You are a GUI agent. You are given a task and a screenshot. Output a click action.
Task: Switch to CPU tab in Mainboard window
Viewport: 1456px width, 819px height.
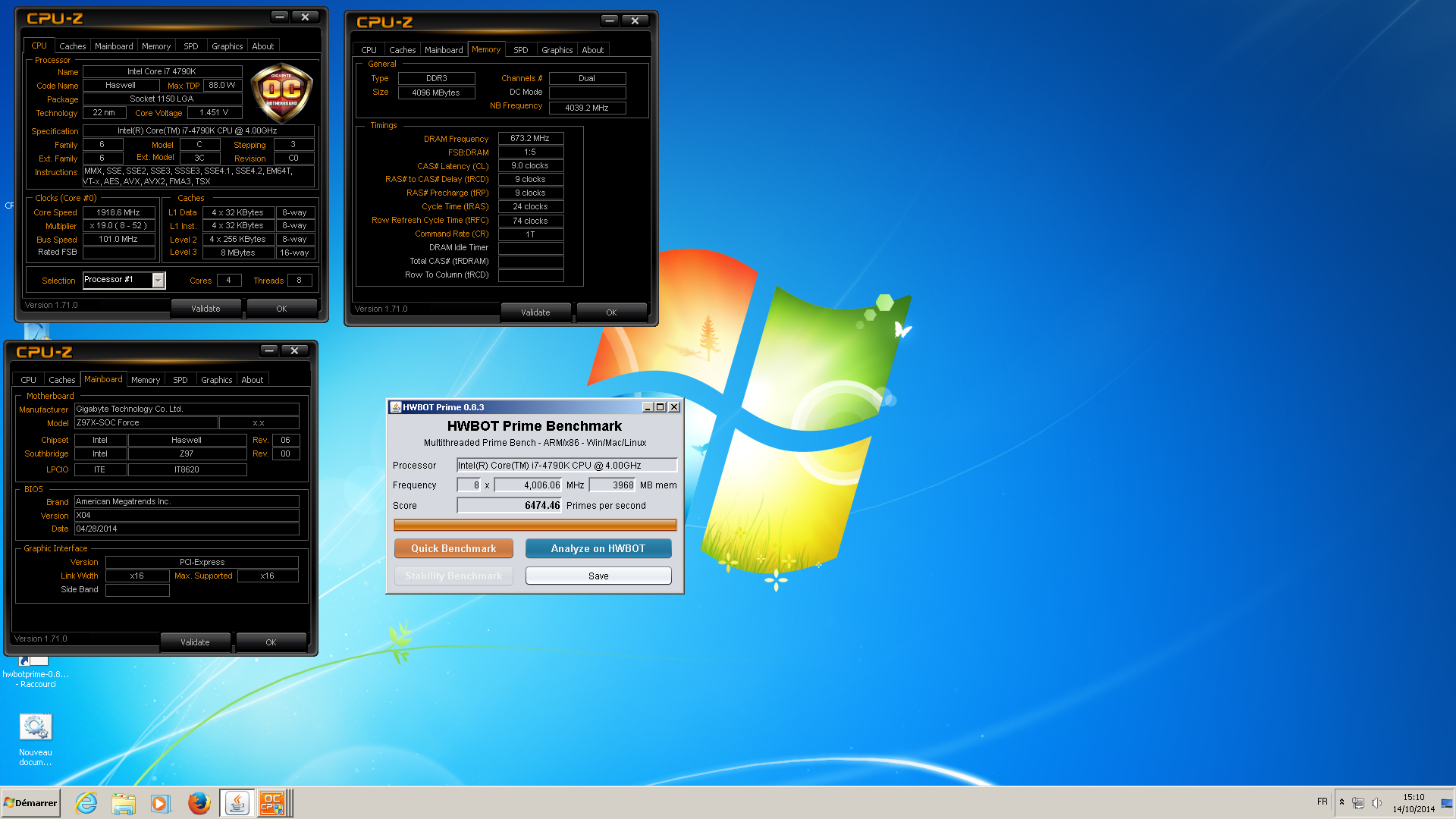click(x=28, y=380)
